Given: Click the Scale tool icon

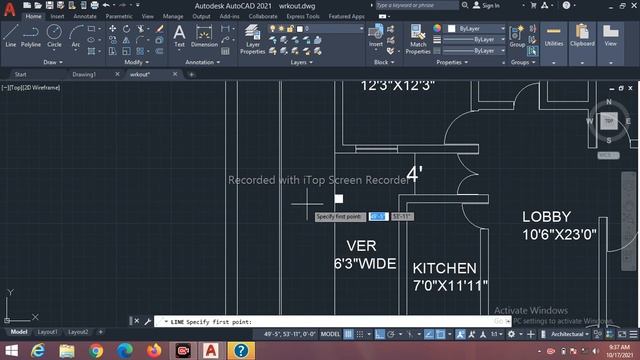Looking at the screenshot, I should coord(127,51).
